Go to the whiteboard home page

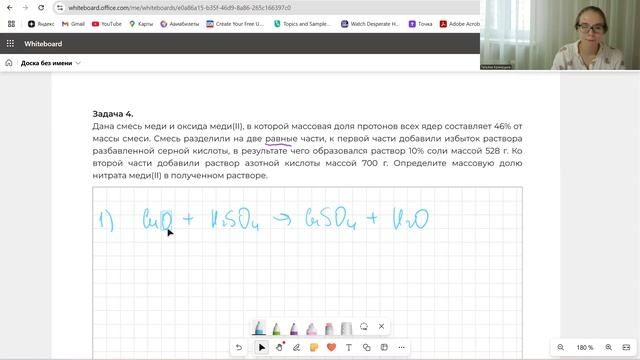coord(9,63)
